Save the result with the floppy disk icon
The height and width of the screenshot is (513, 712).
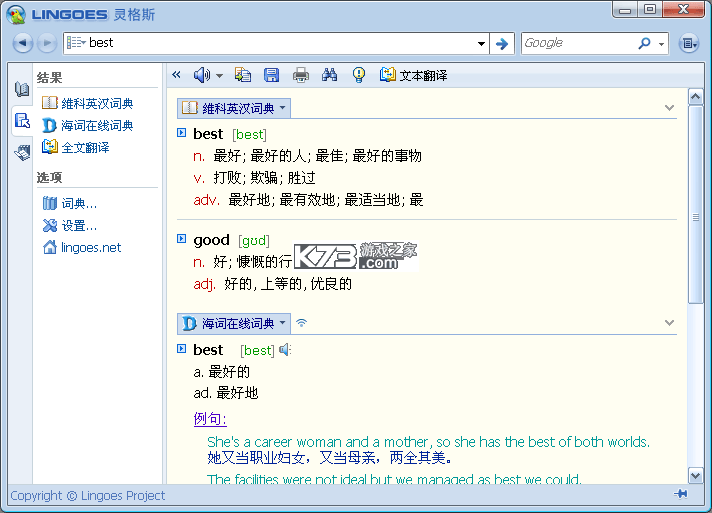pos(272,75)
